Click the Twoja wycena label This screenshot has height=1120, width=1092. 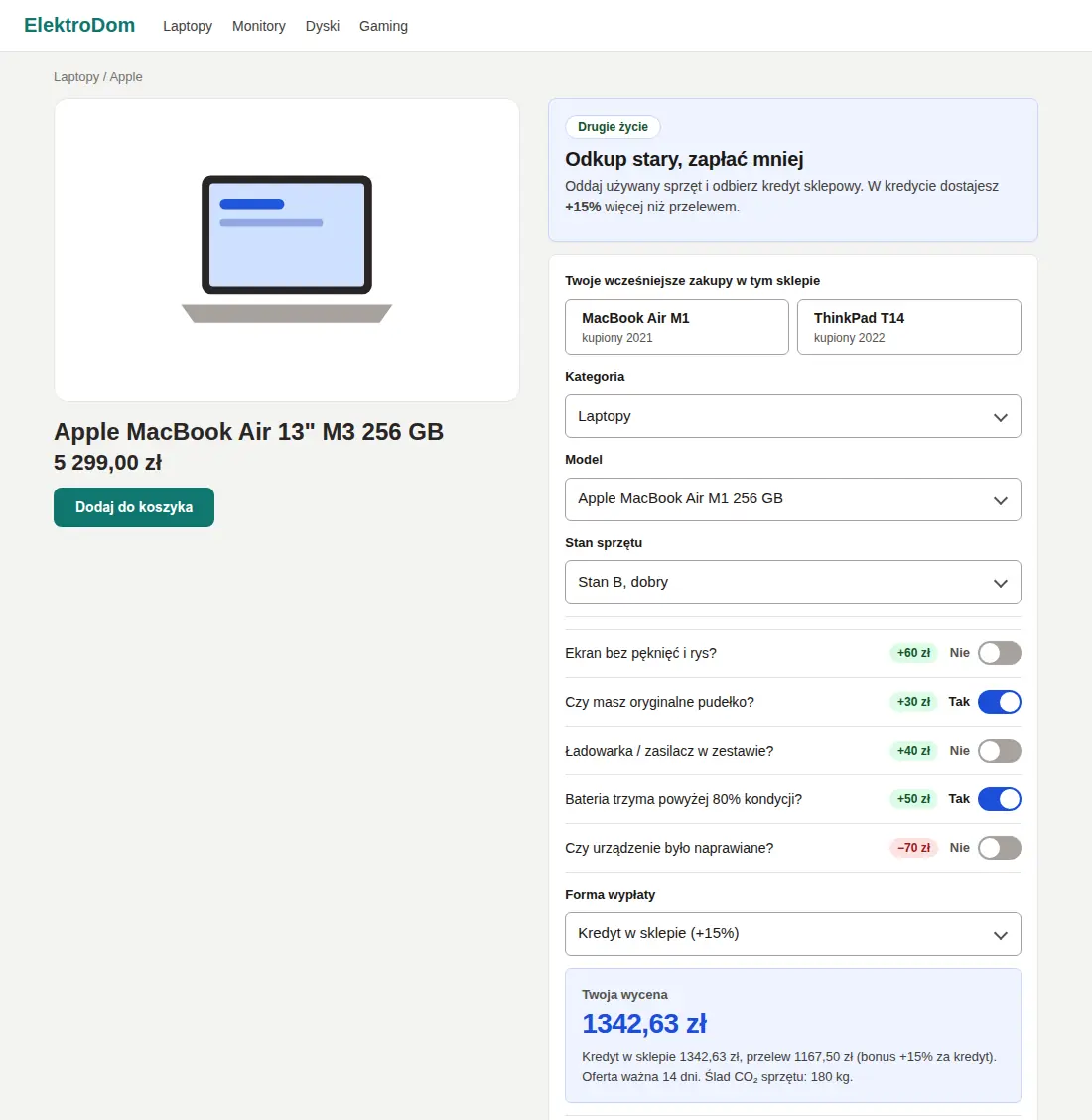624,994
